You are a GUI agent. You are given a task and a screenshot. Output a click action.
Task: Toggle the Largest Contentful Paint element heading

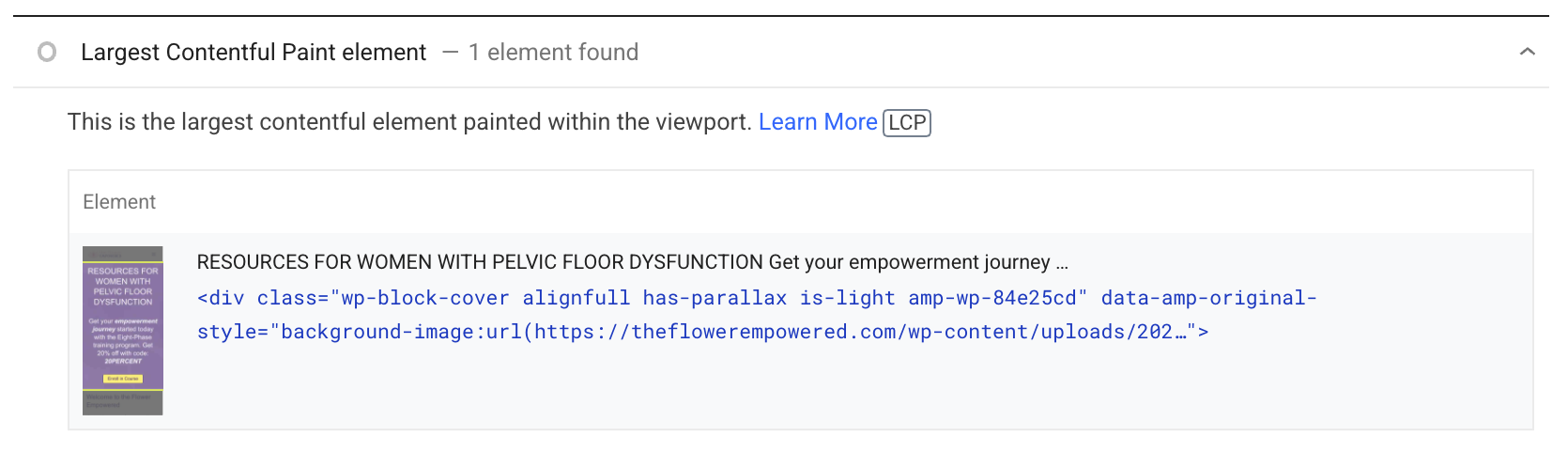pos(254,52)
